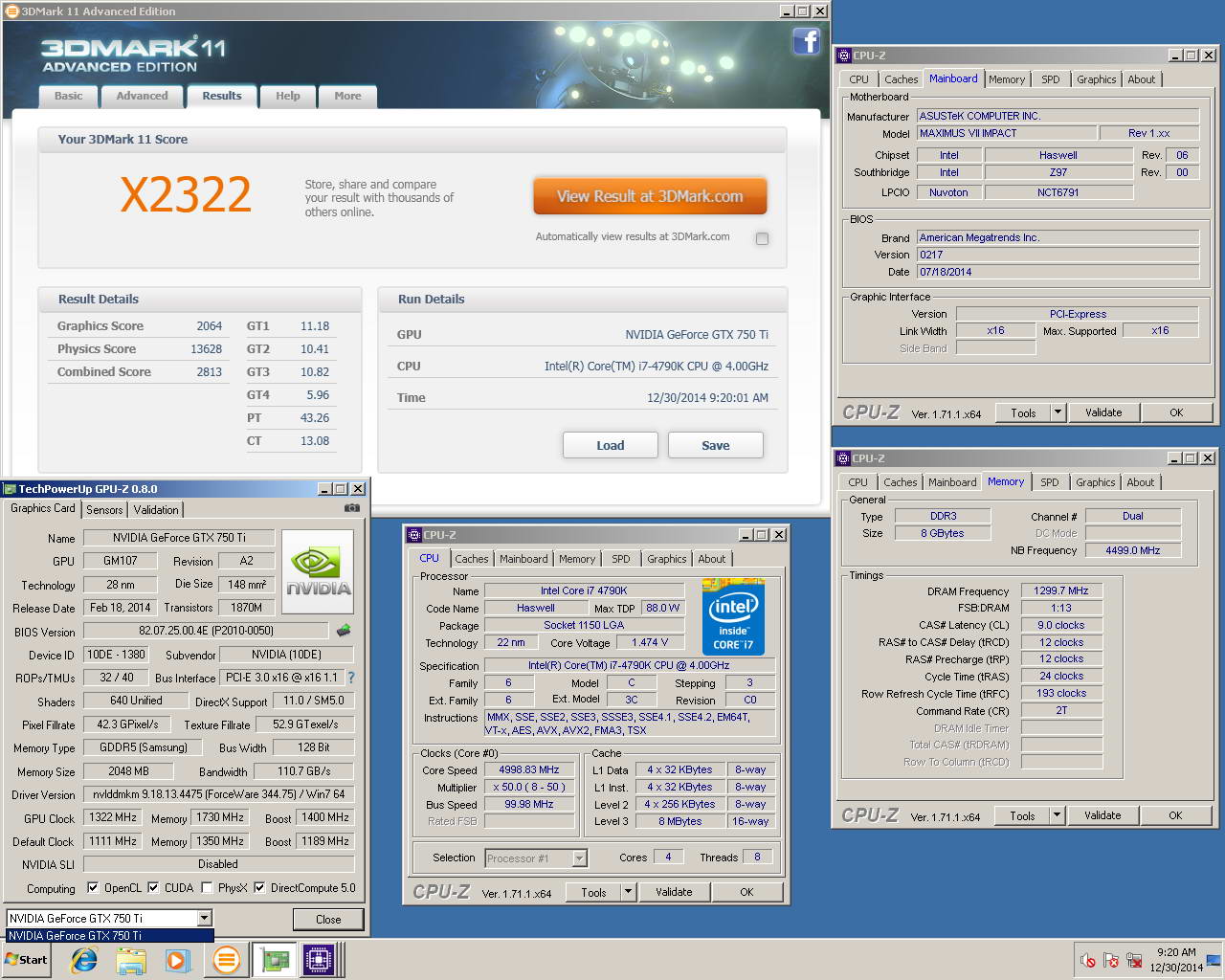This screenshot has width=1225, height=980.
Task: Click the Close button in GPU-Z
Action: [328, 919]
